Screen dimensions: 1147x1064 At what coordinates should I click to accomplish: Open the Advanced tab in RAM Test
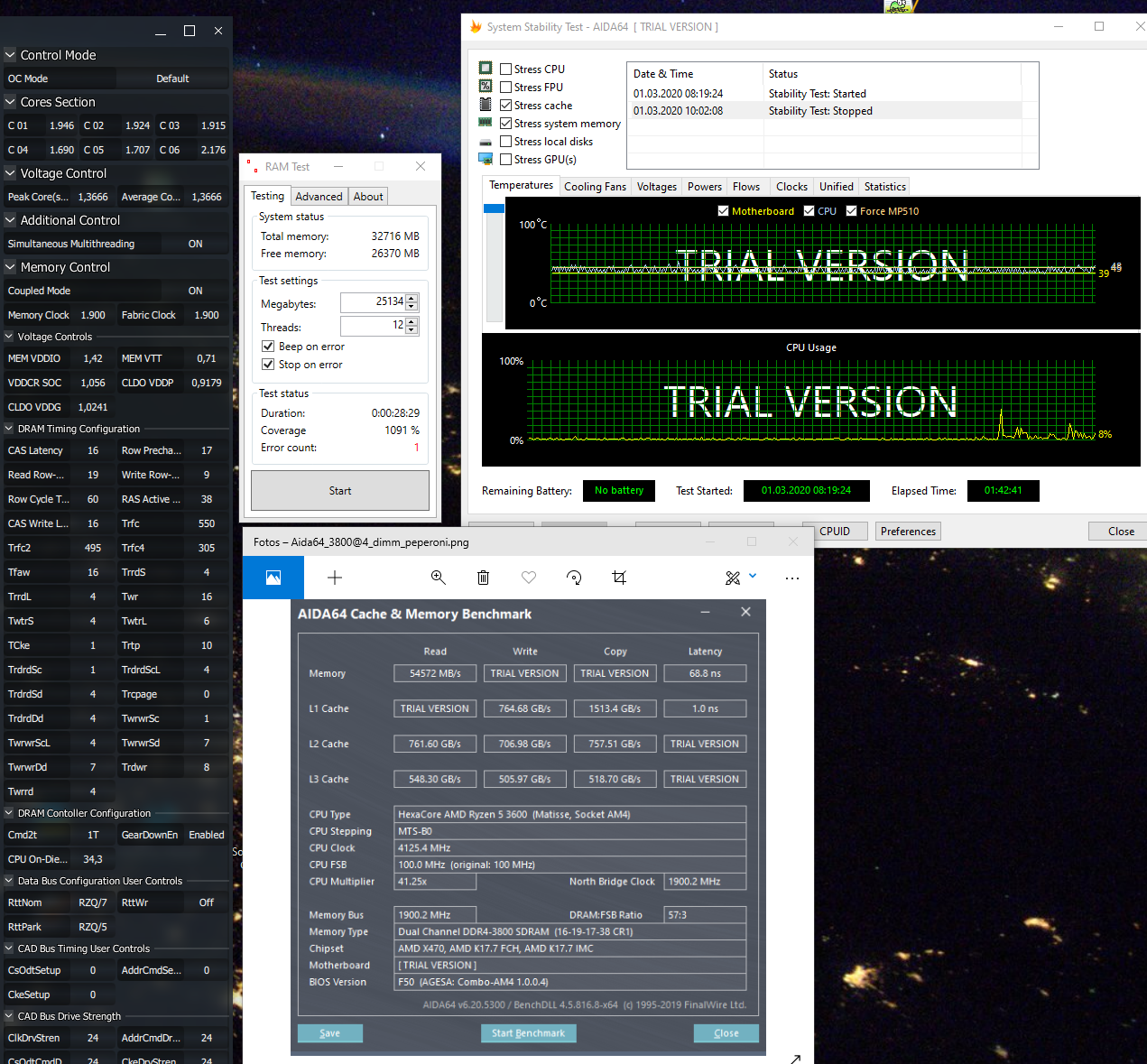click(x=319, y=197)
